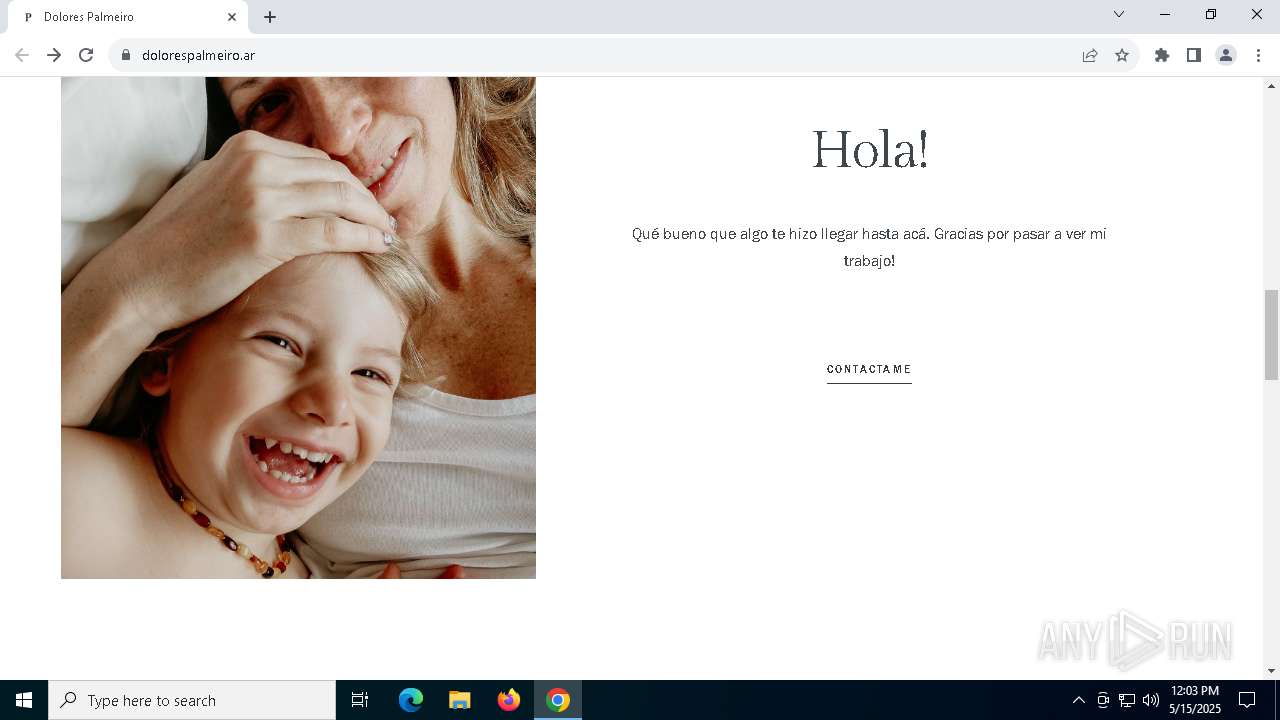Image resolution: width=1280 pixels, height=720 pixels.
Task: Show hidden system tray icons
Action: (1078, 700)
